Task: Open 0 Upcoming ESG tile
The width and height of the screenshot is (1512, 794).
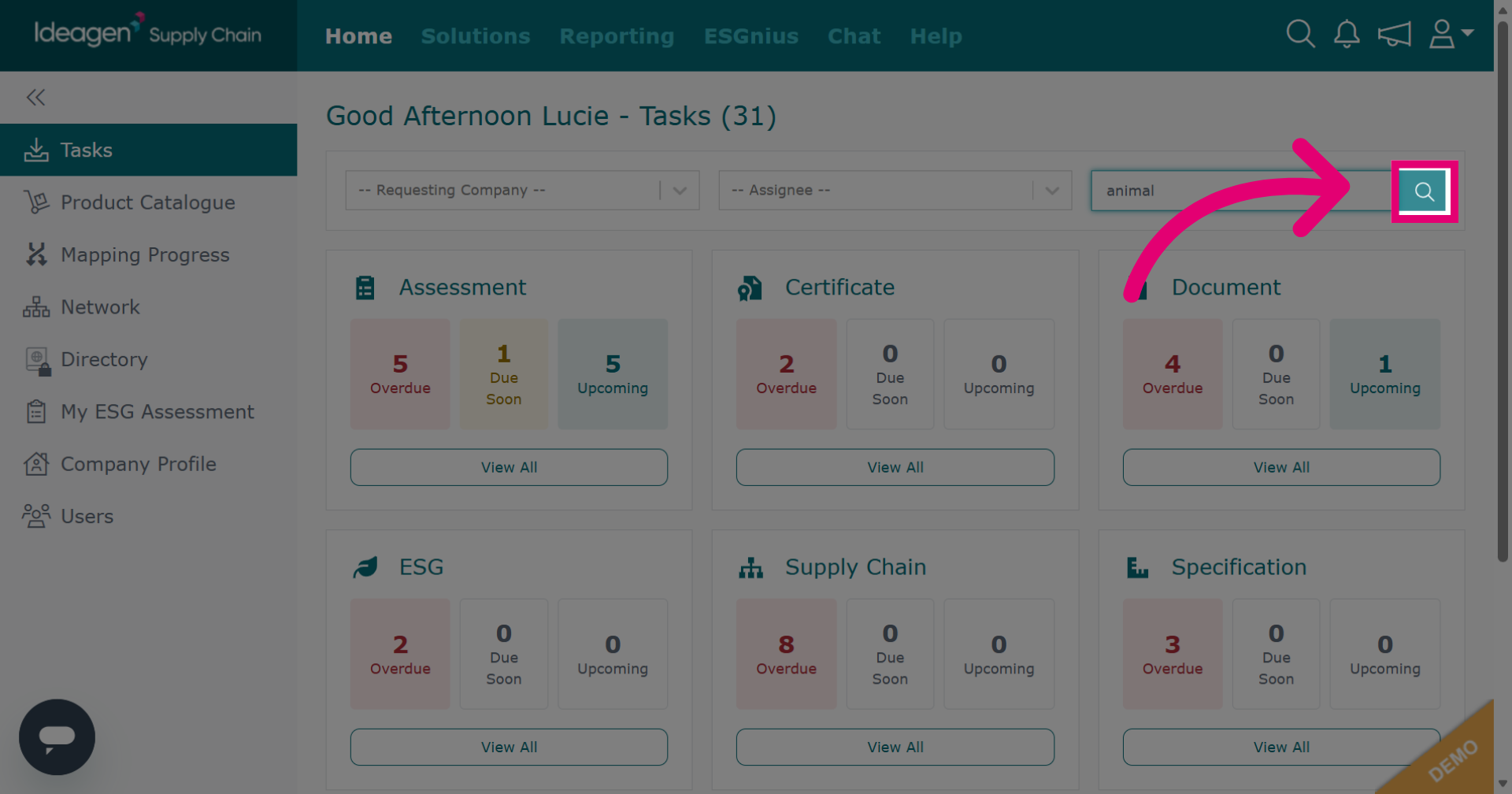Action: tap(613, 654)
